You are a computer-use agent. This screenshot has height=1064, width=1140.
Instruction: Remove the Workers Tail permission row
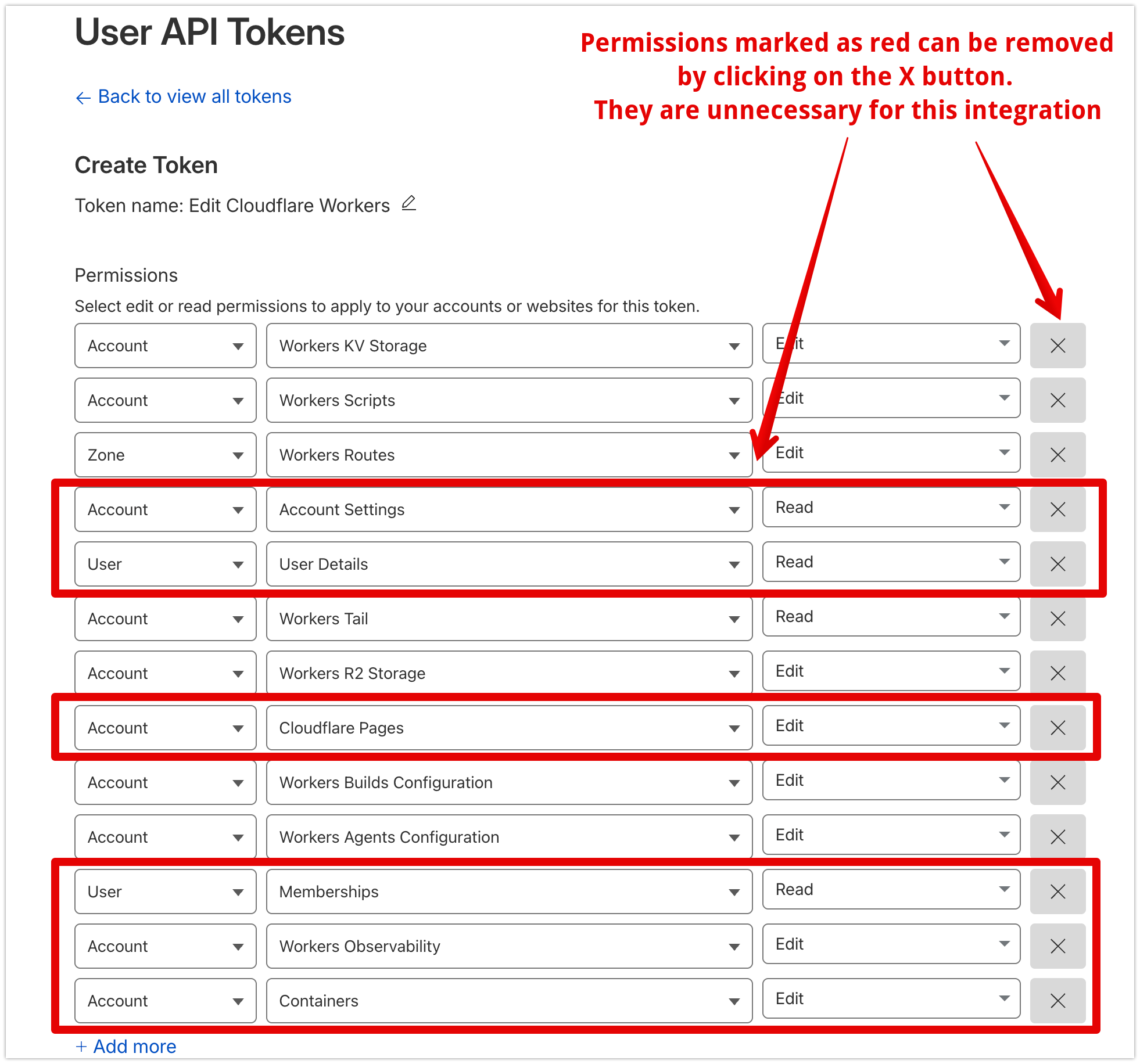click(1057, 619)
